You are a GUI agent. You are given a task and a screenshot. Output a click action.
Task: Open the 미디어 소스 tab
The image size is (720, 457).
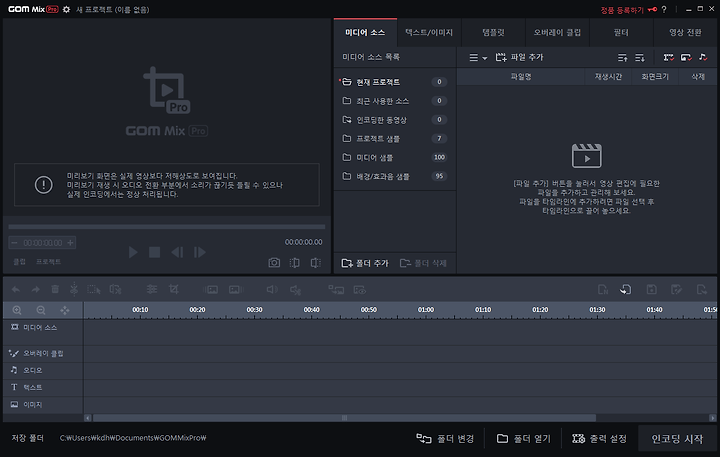[x=366, y=33]
